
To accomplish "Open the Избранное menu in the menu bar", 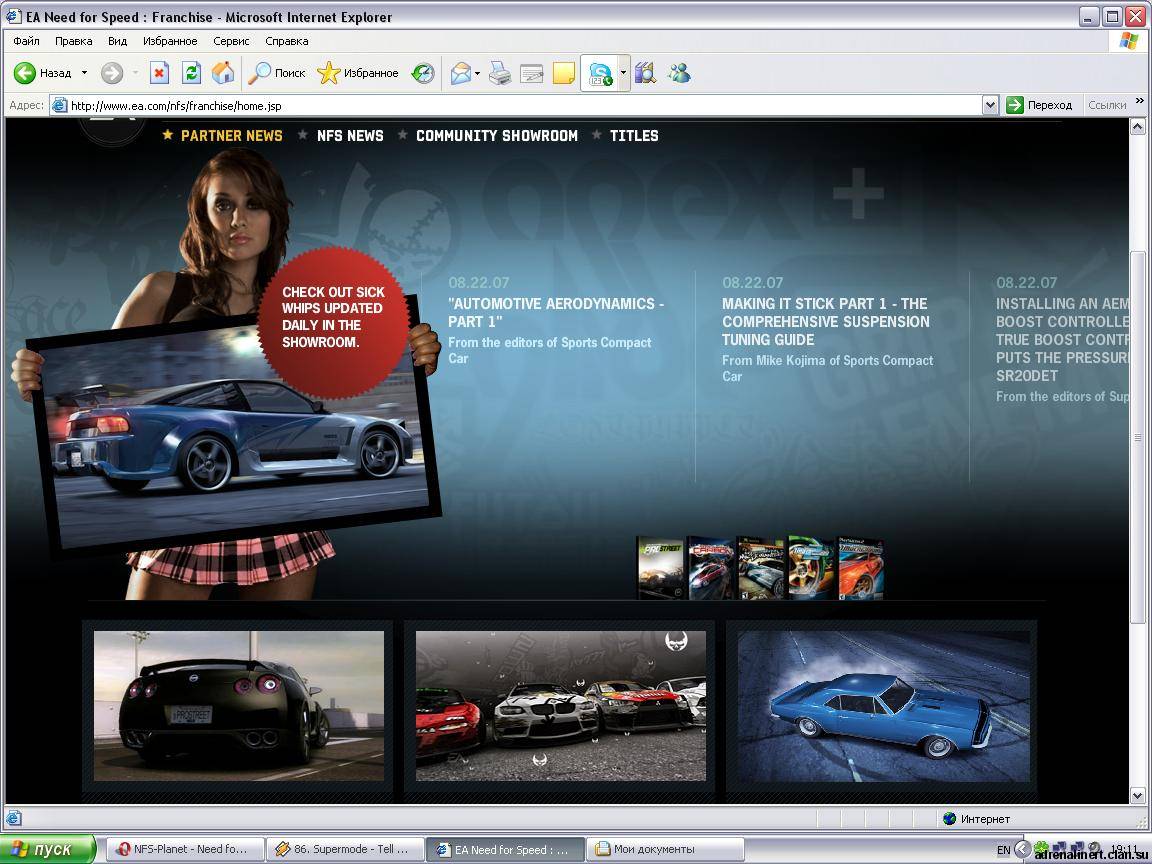I will [x=170, y=41].
